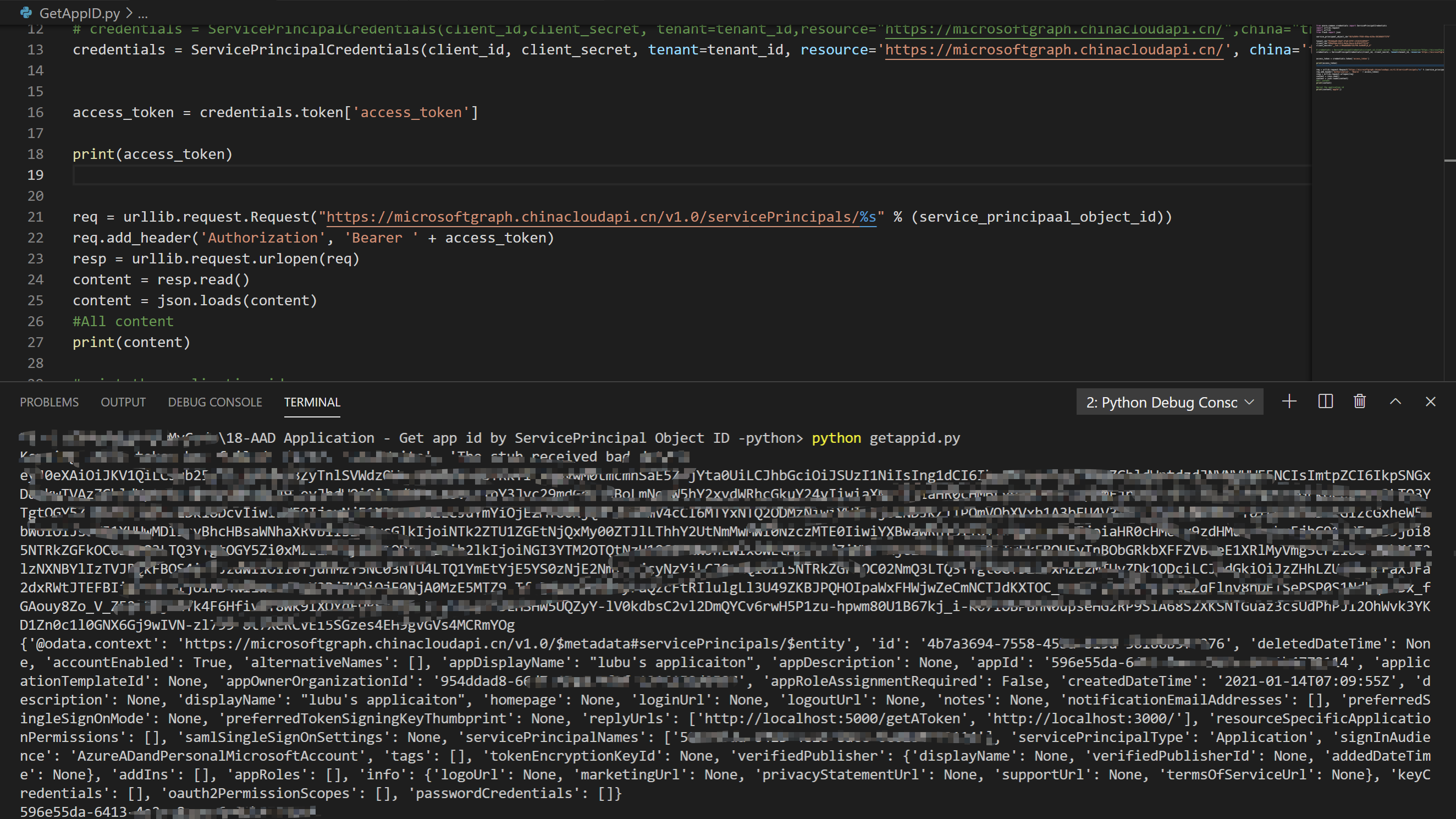Image resolution: width=1456 pixels, height=819 pixels.
Task: Open the Python Debug Console terminal dropdown
Action: [x=1170, y=403]
